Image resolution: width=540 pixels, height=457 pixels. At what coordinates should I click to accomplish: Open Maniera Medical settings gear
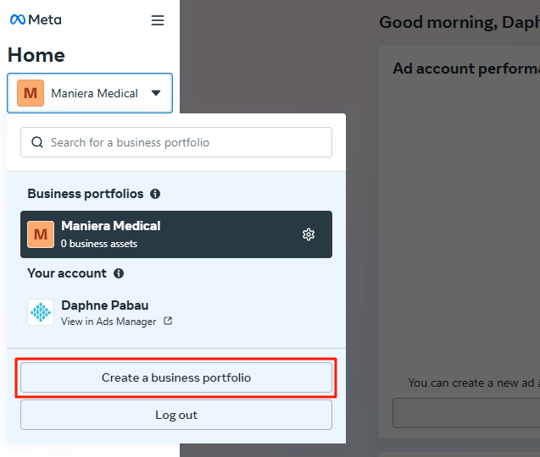point(308,234)
